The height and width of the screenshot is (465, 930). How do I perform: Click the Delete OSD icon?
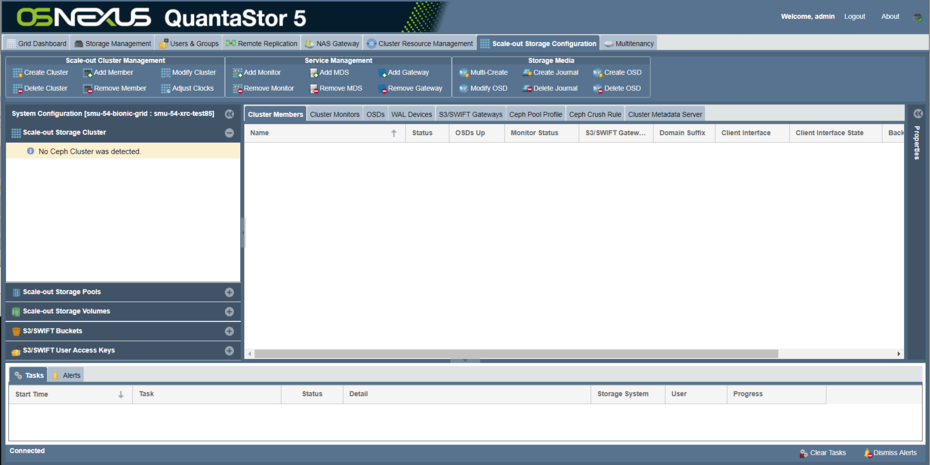pos(598,89)
